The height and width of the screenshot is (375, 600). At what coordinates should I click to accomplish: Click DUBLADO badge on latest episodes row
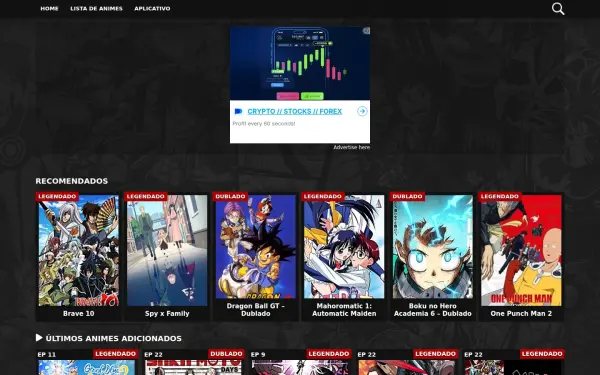coord(226,354)
